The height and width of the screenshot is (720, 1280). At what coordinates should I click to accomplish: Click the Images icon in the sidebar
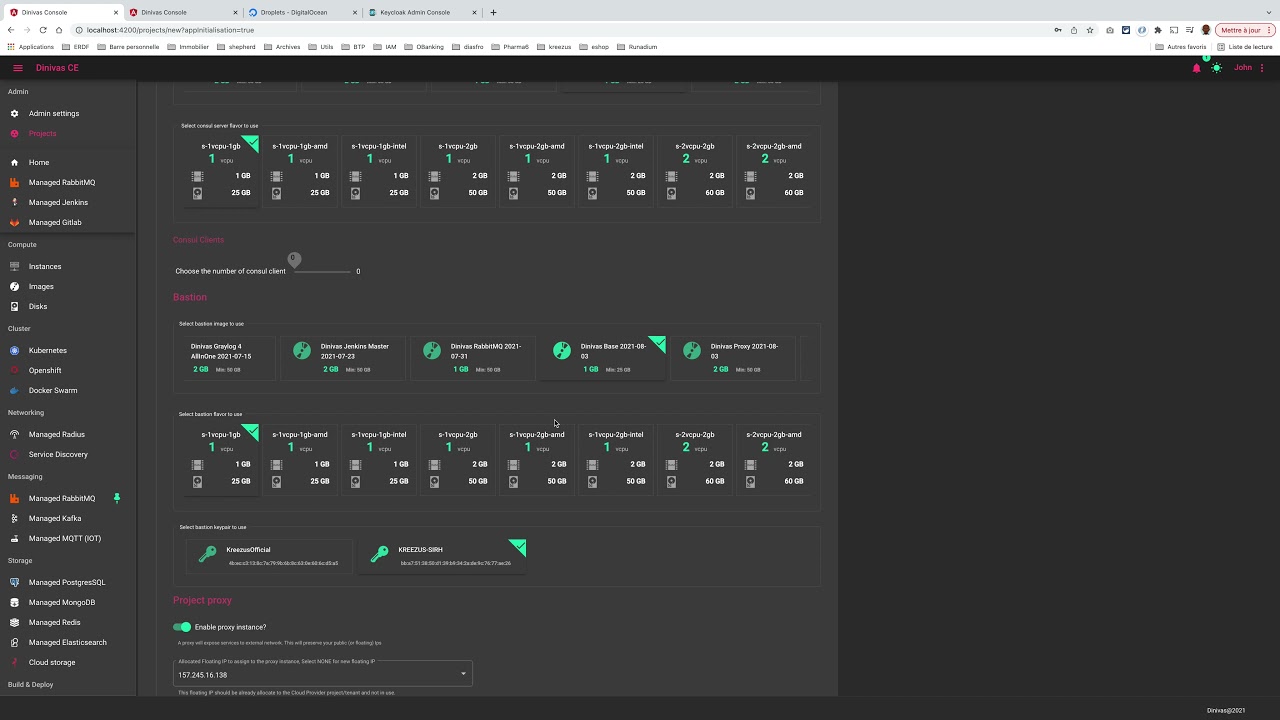click(15, 286)
